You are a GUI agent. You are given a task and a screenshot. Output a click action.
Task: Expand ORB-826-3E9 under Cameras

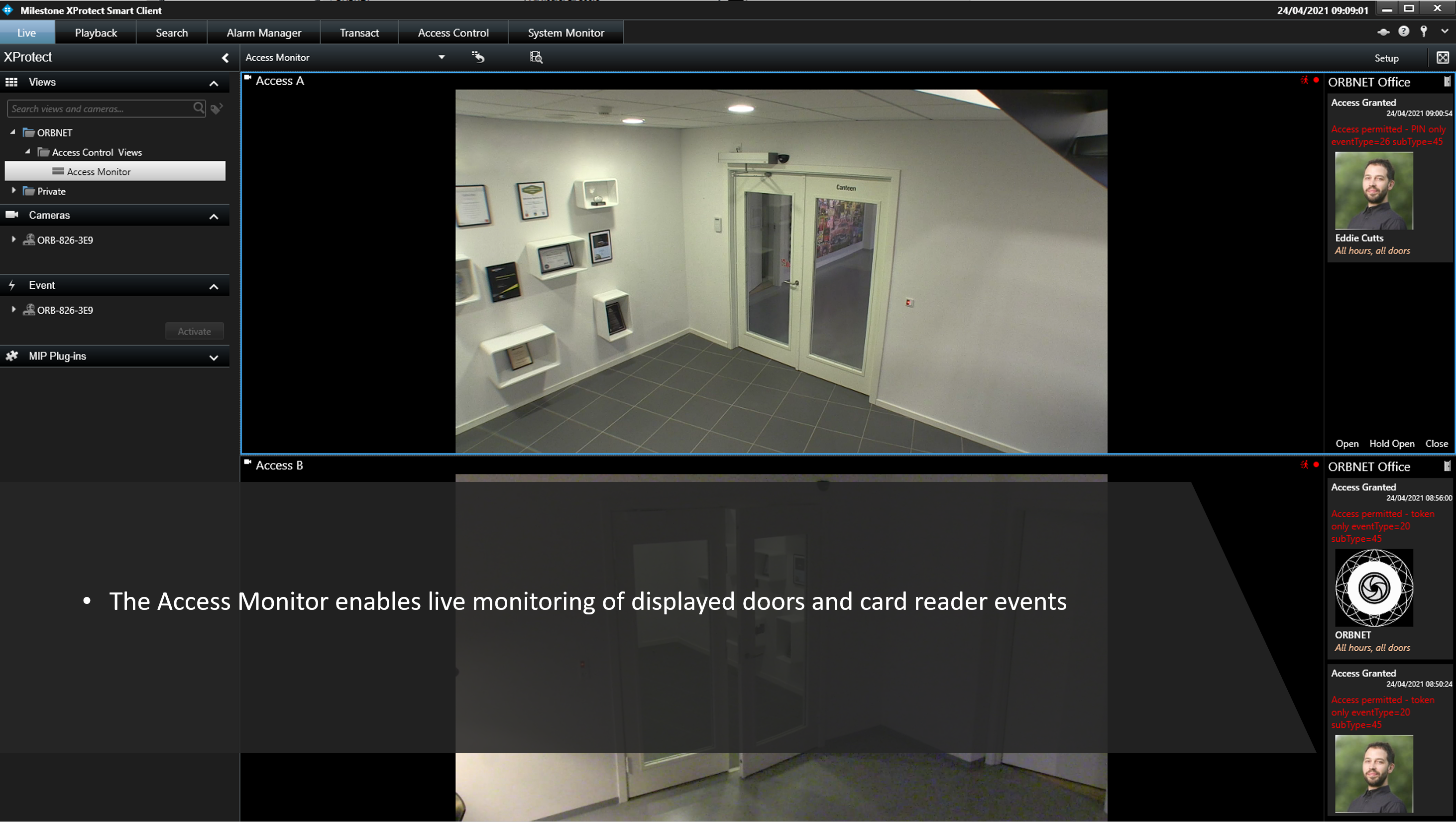pyautogui.click(x=13, y=239)
